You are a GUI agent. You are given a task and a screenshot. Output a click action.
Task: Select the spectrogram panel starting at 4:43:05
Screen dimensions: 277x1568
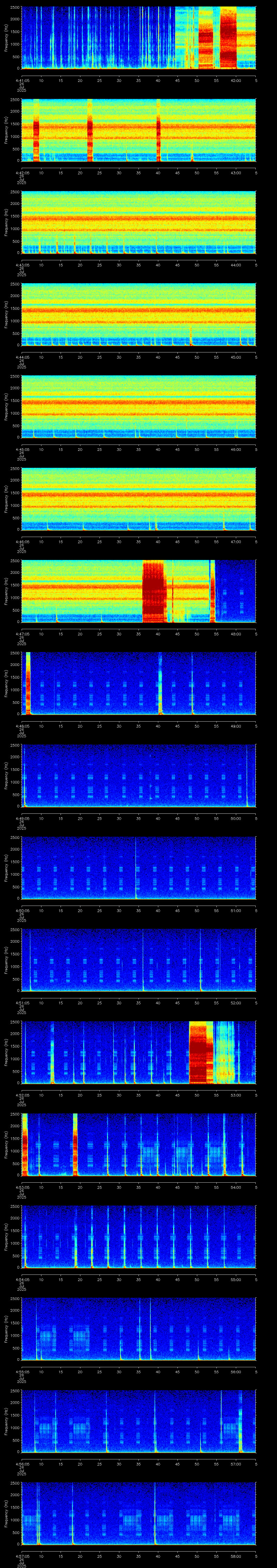coord(138,222)
